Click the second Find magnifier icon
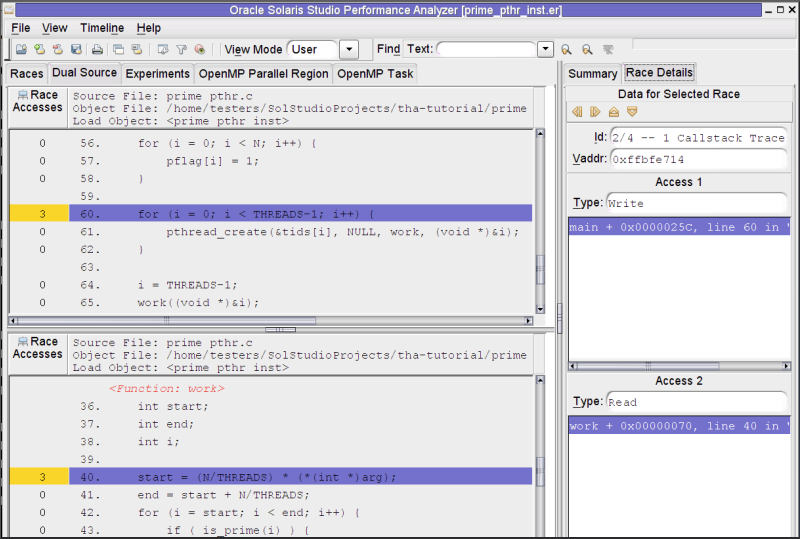This screenshot has width=800, height=539. click(x=587, y=50)
